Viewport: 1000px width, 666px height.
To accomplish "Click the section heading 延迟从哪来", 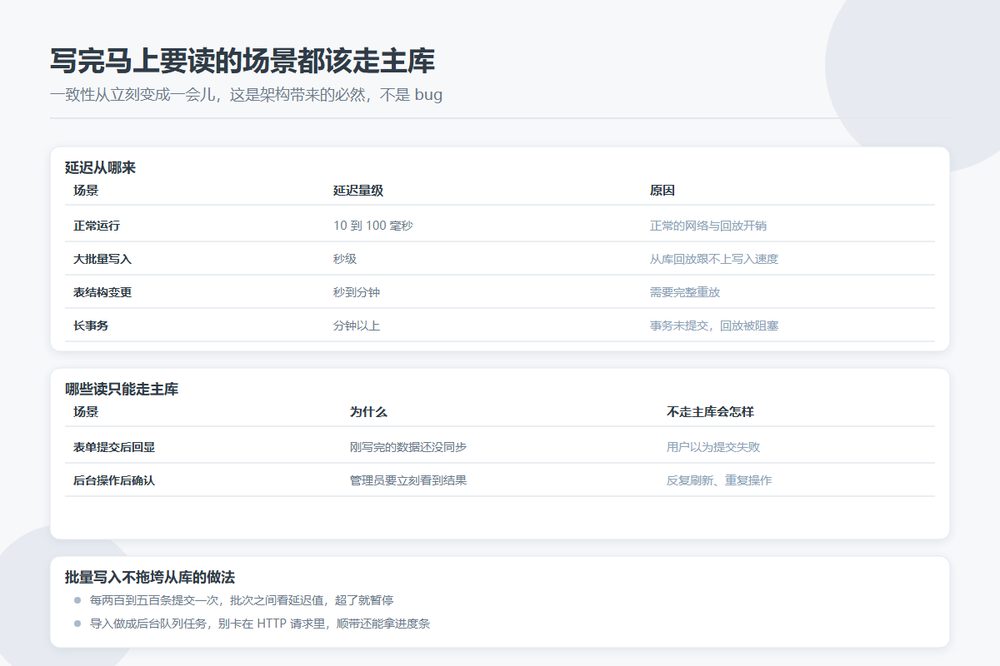I will 100,168.
